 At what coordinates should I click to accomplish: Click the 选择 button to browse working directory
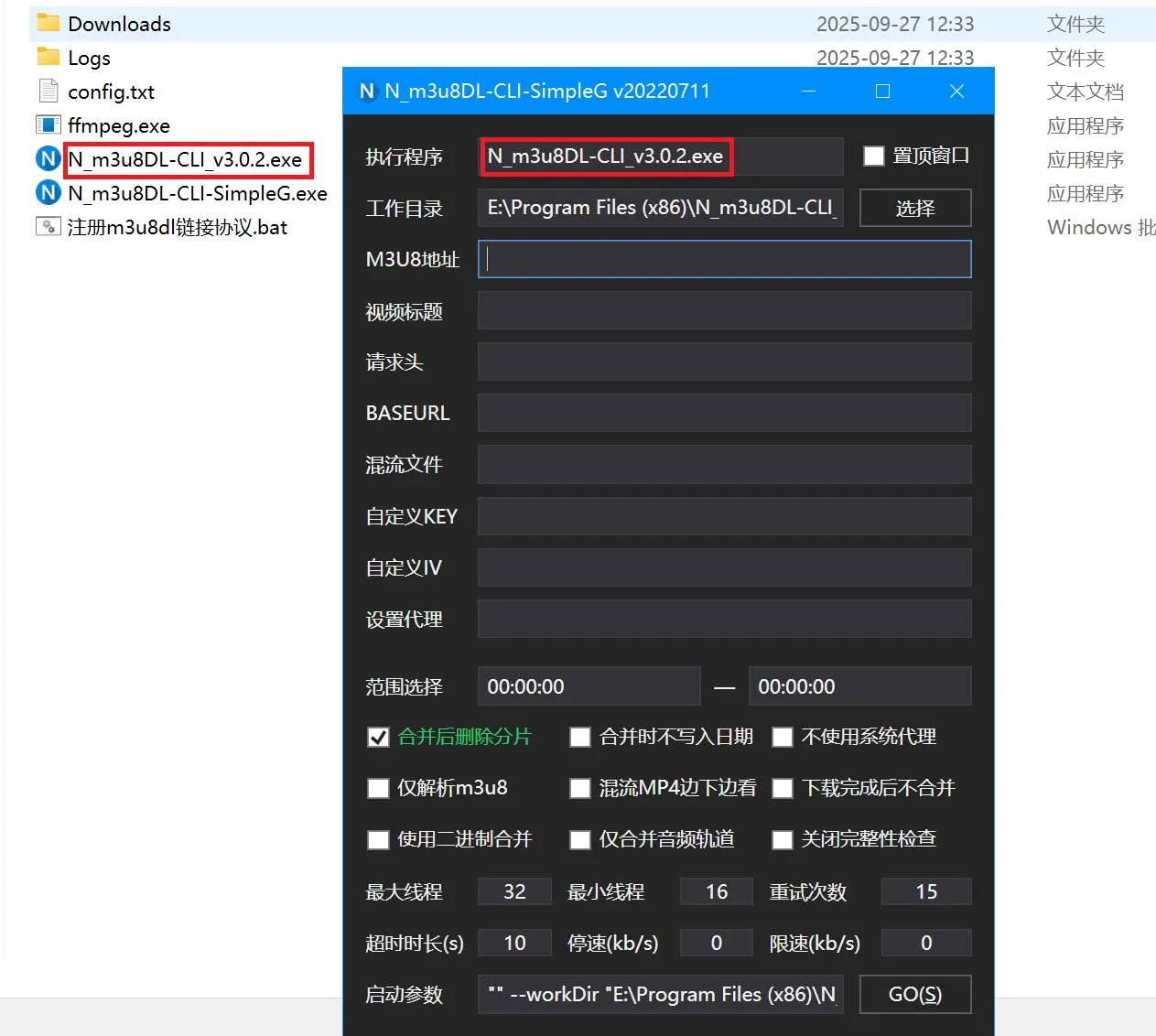click(914, 208)
